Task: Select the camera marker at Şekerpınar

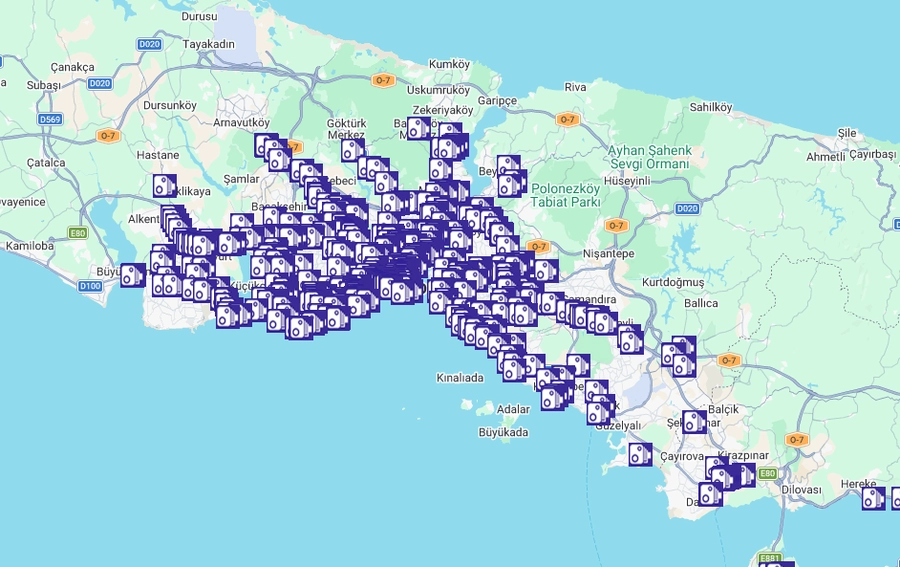Action: tap(694, 421)
